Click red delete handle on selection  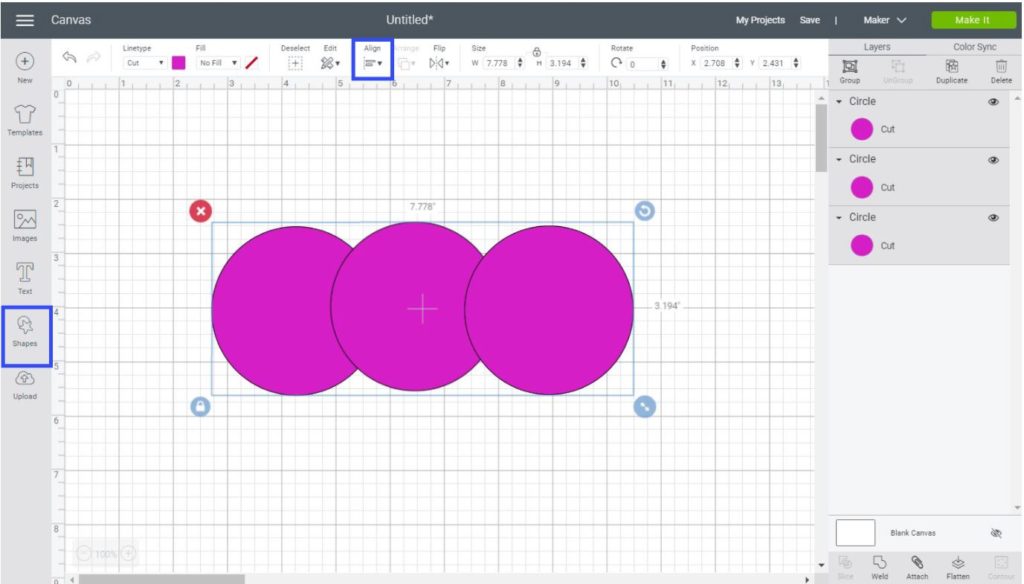201,211
